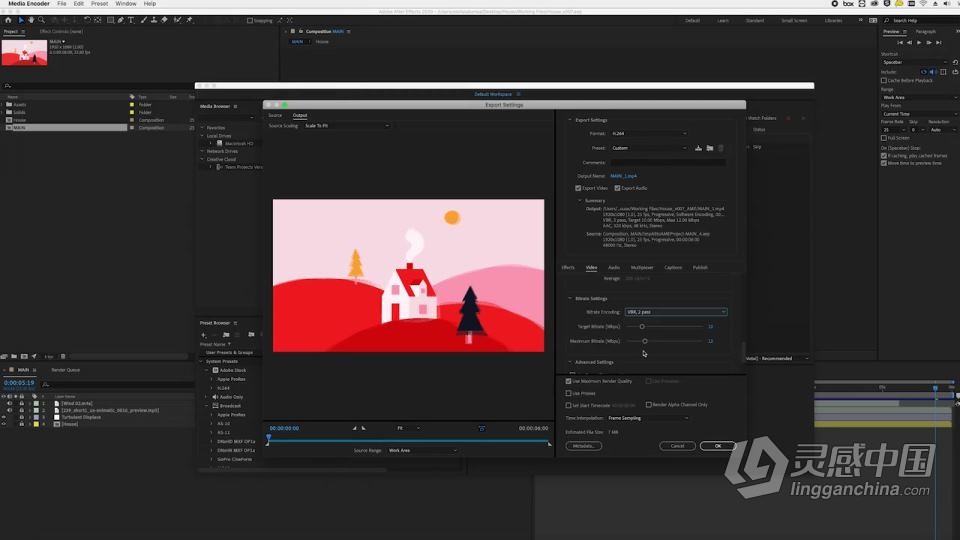Enable Render Alpha Channel Only
Image resolution: width=960 pixels, height=540 pixels.
pos(648,405)
